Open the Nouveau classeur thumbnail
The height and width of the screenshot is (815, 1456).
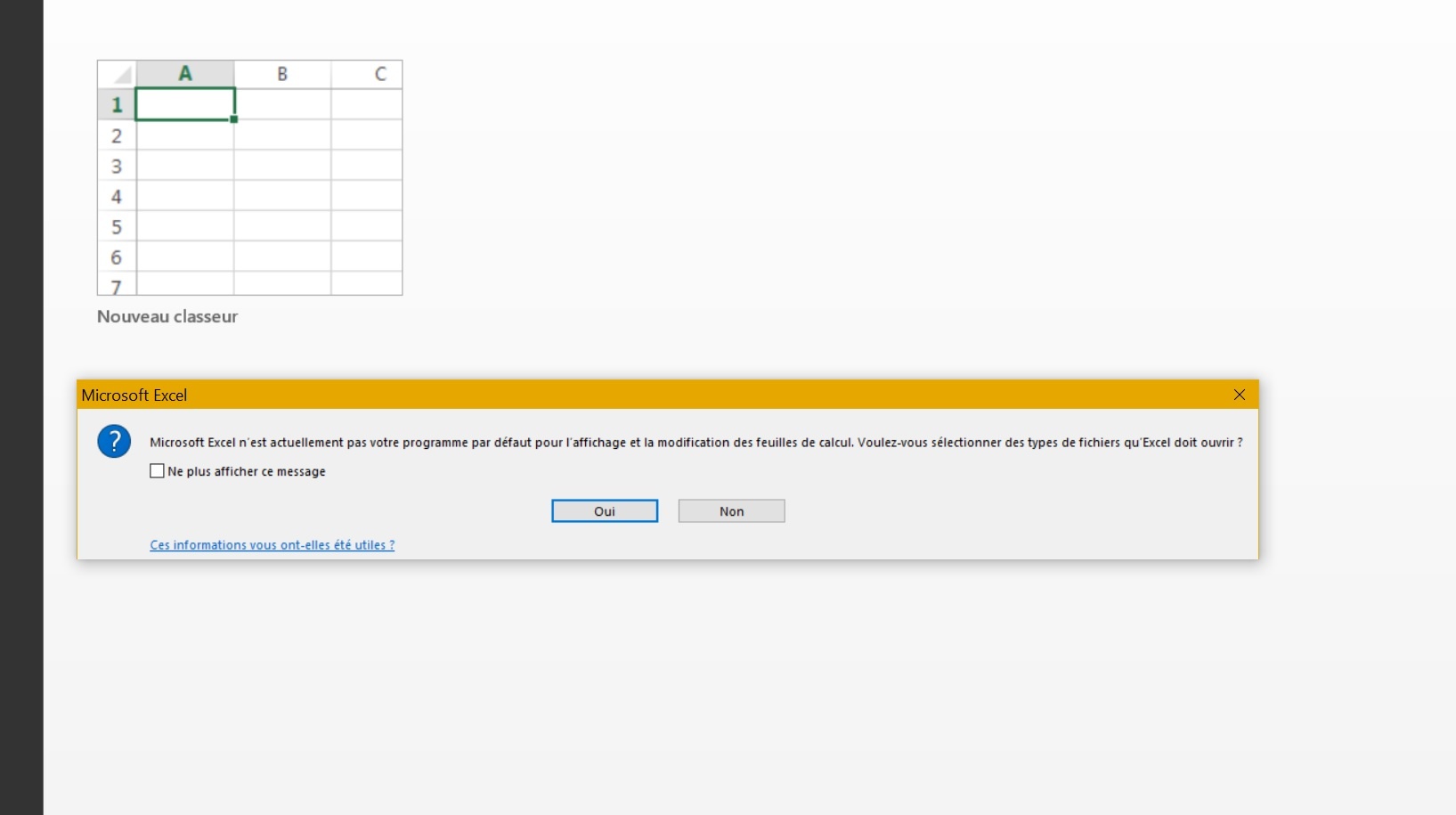249,177
